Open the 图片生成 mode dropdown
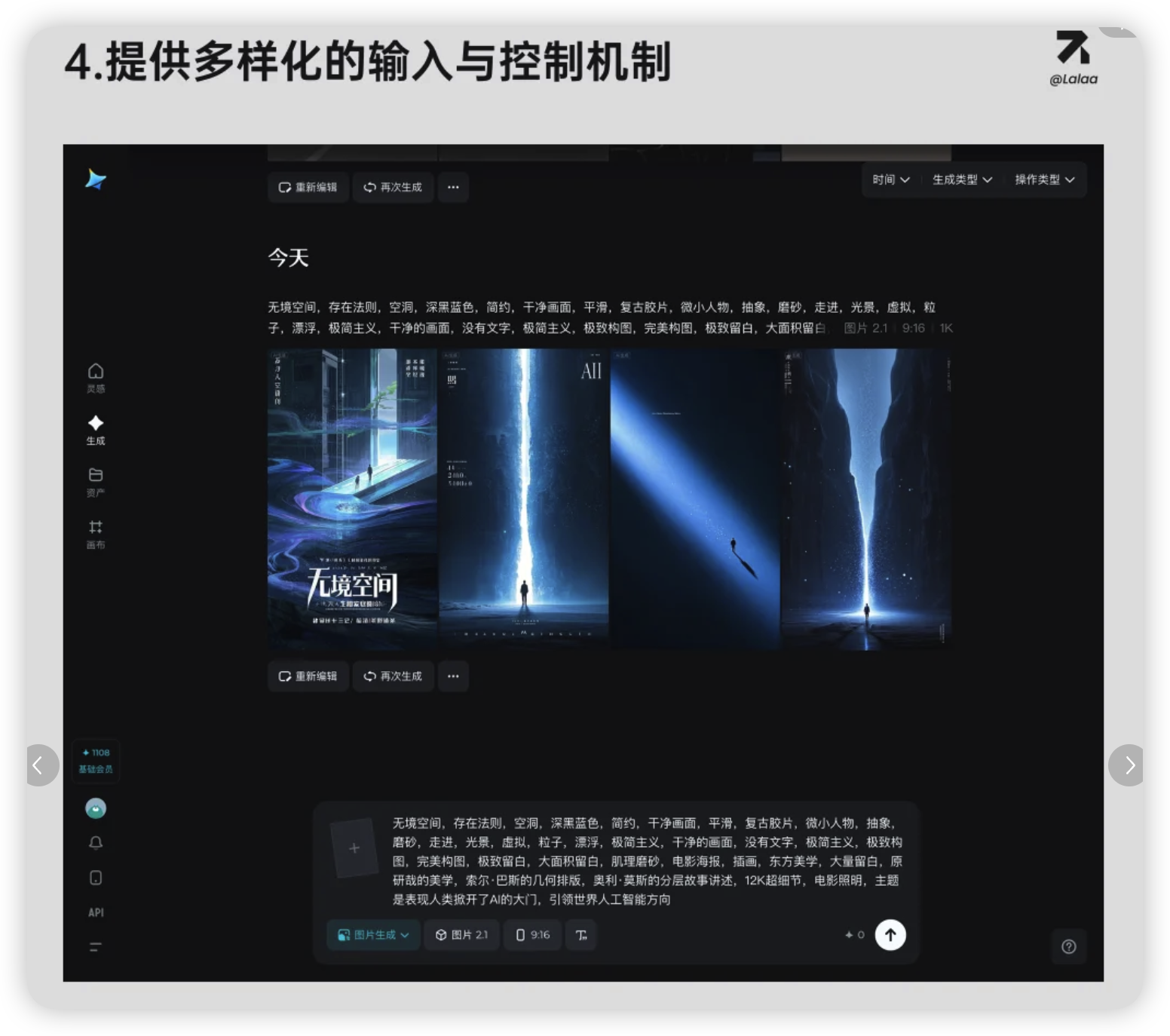The image size is (1170, 1036). [373, 935]
